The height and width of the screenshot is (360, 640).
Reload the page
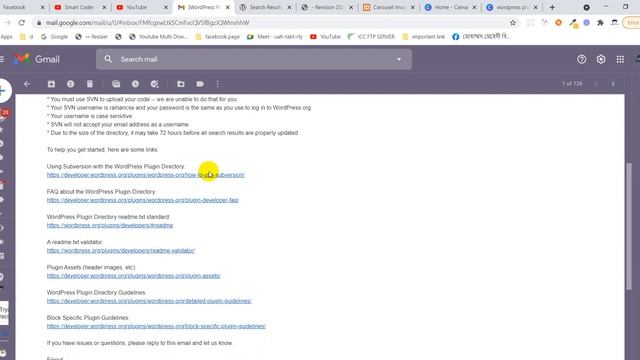tap(22, 23)
